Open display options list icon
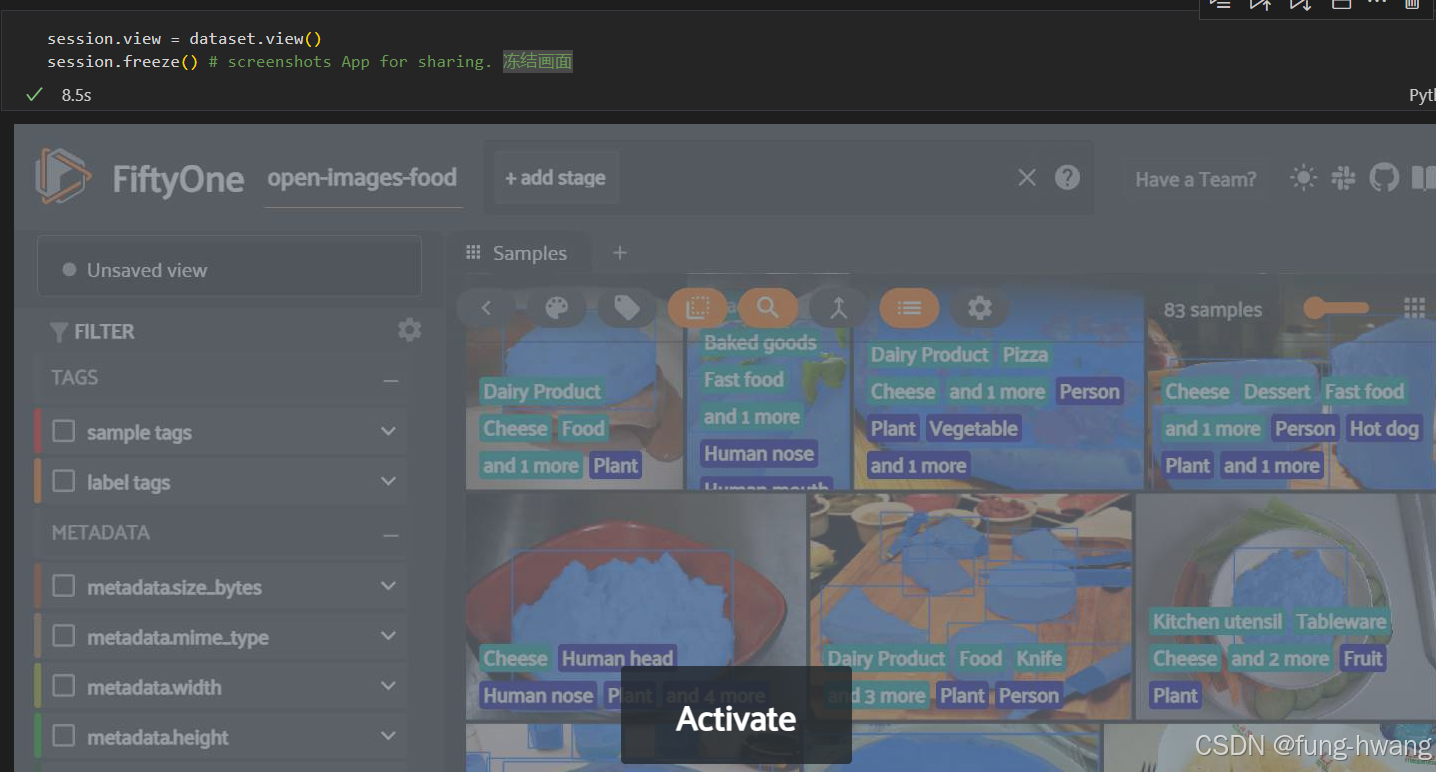 click(909, 308)
